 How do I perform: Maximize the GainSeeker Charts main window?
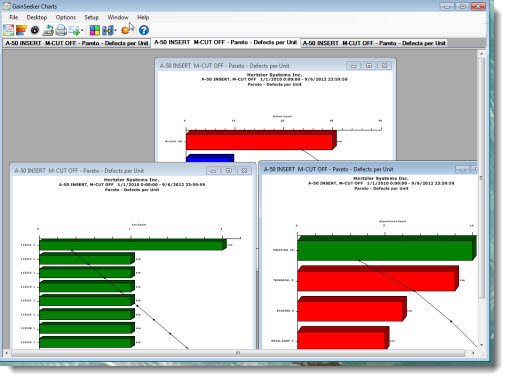coord(462,6)
